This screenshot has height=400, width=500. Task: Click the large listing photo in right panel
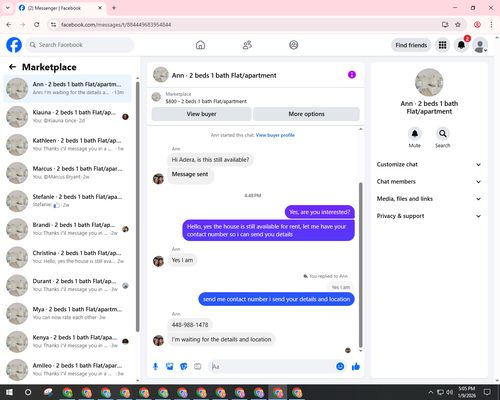tap(429, 83)
